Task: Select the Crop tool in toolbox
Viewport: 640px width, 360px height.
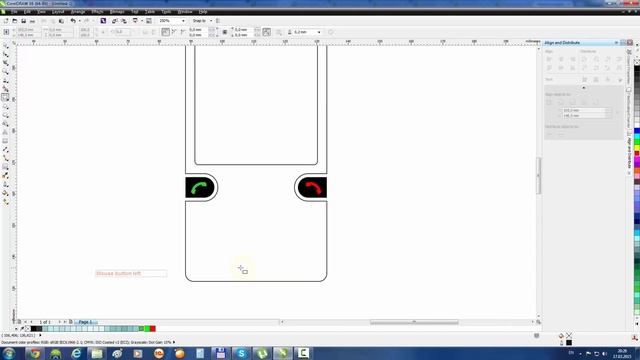Action: pos(5,62)
